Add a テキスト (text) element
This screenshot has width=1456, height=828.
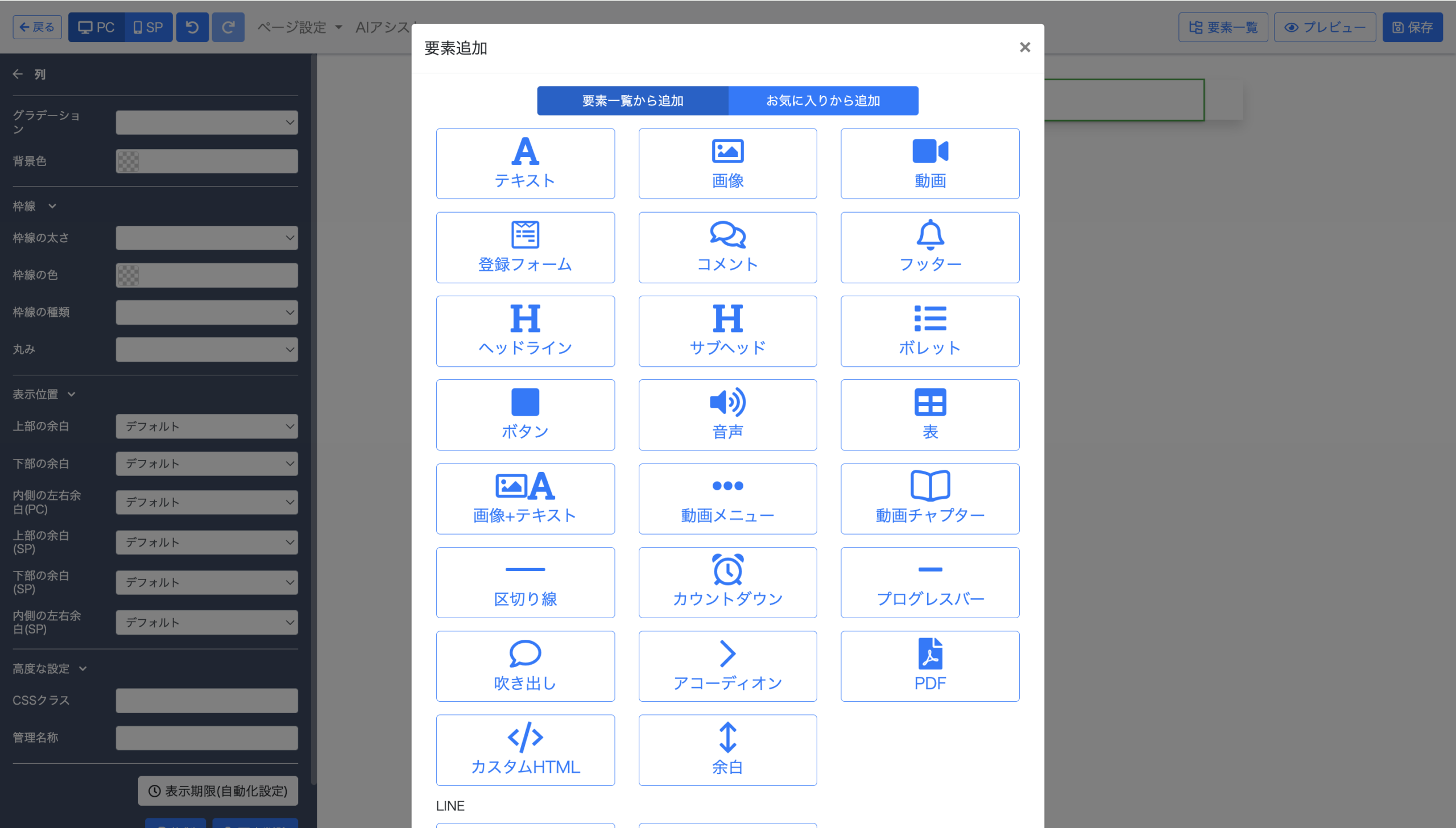point(525,163)
